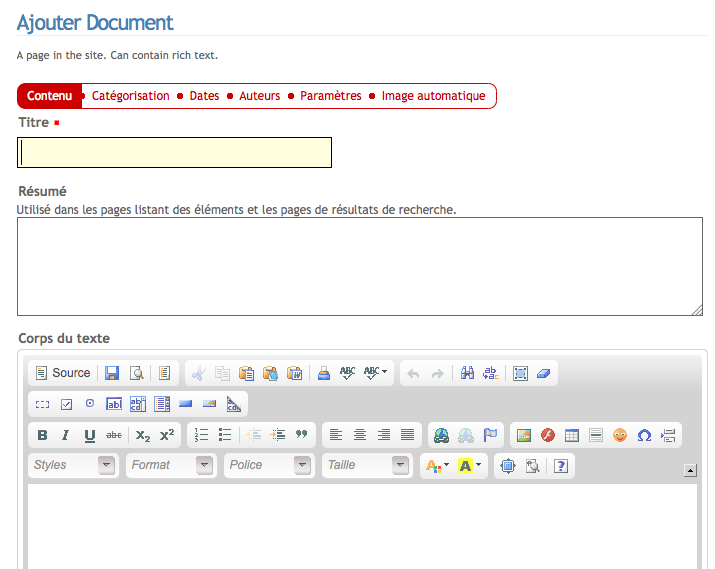
Task: Click the Anchor flag icon
Action: click(490, 435)
